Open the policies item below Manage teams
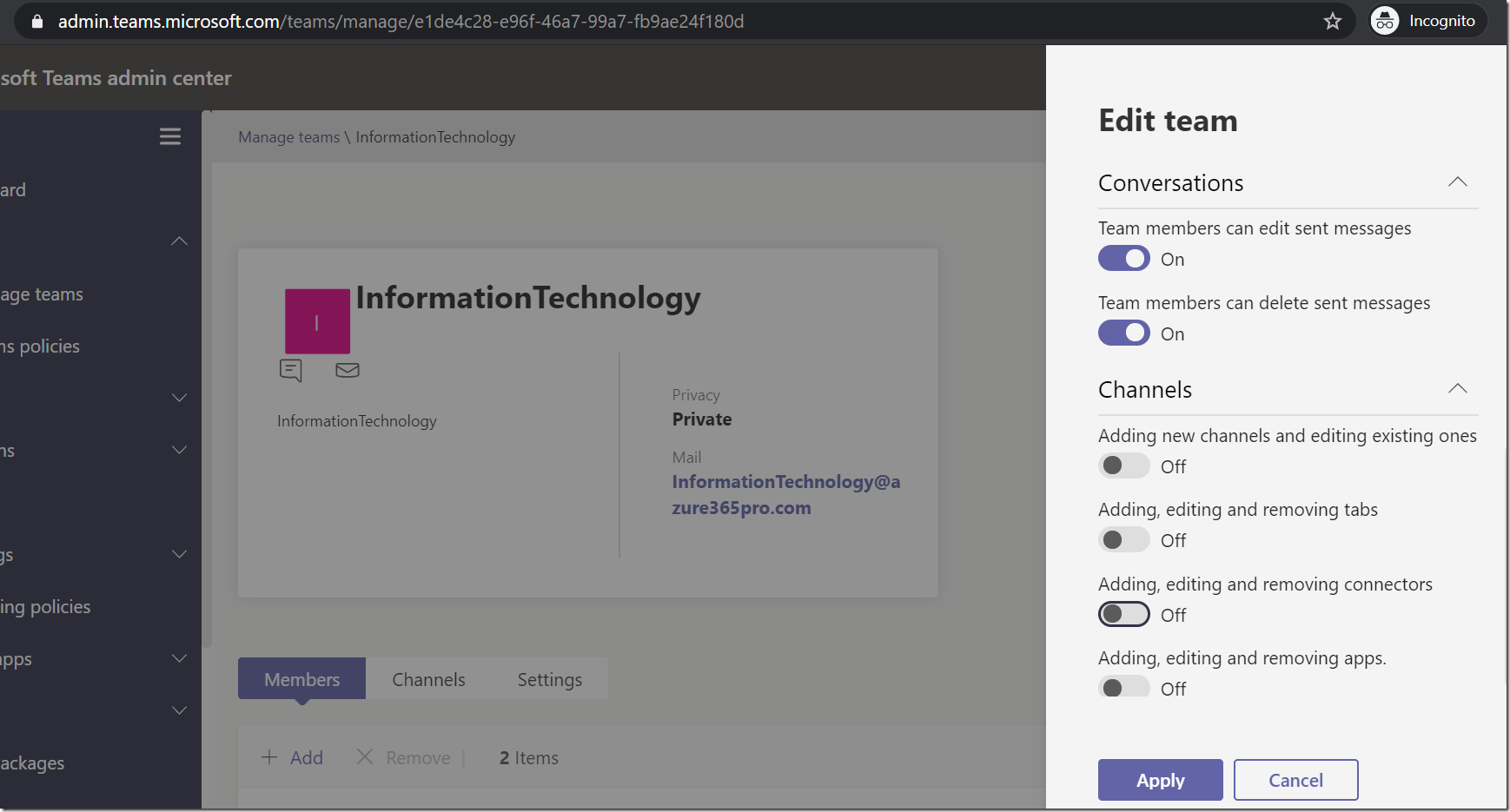 (x=40, y=347)
